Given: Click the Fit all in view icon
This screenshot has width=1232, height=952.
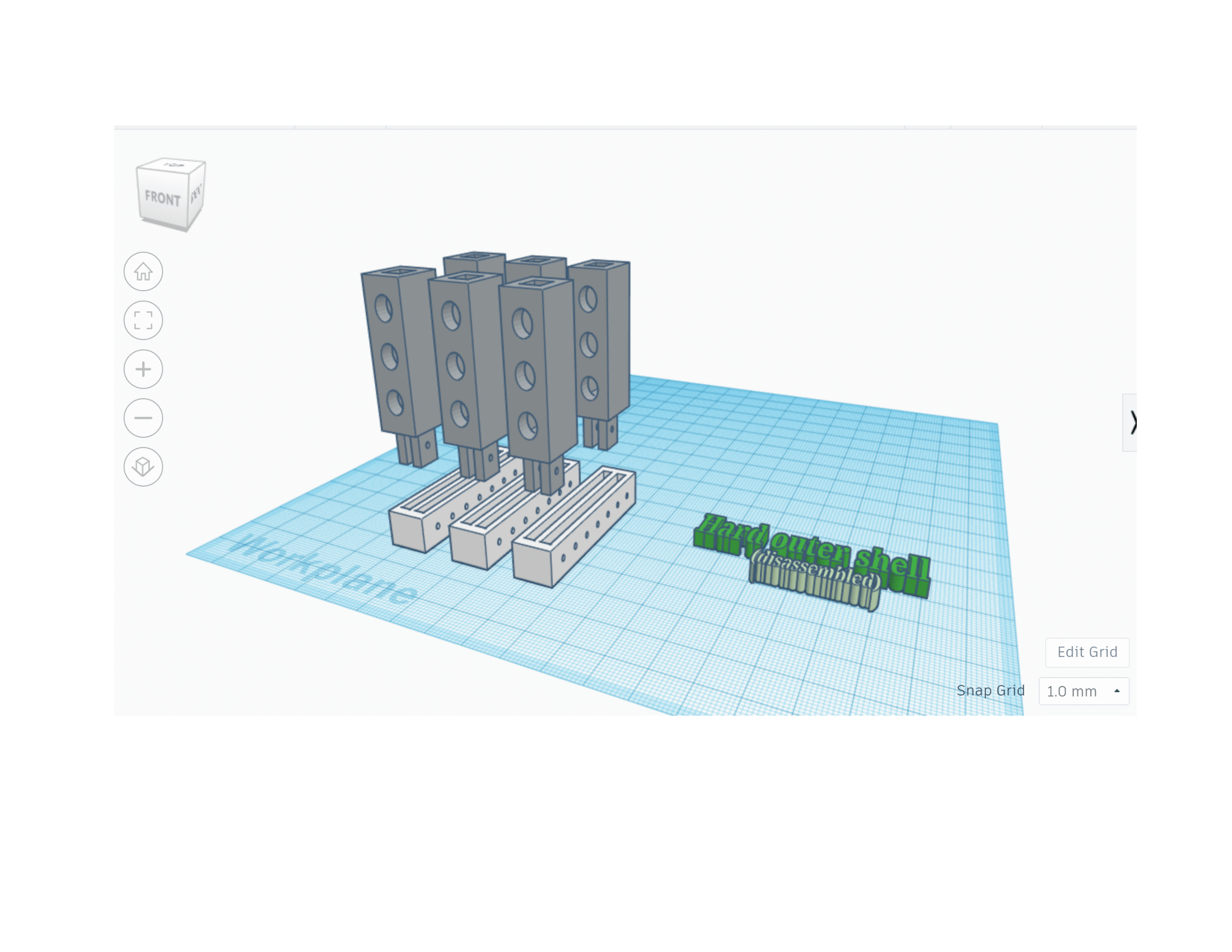Looking at the screenshot, I should (x=143, y=320).
